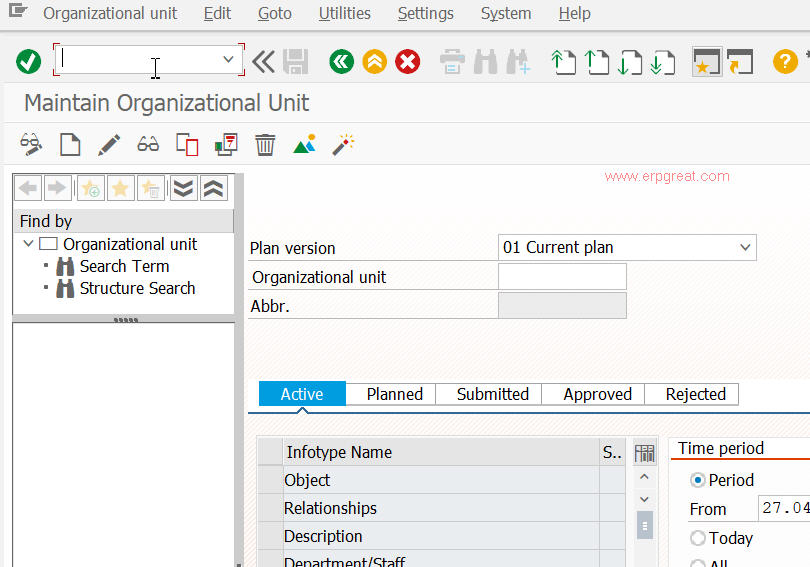
Task: Click the glasses-with-pencil icon
Action: coord(31,145)
